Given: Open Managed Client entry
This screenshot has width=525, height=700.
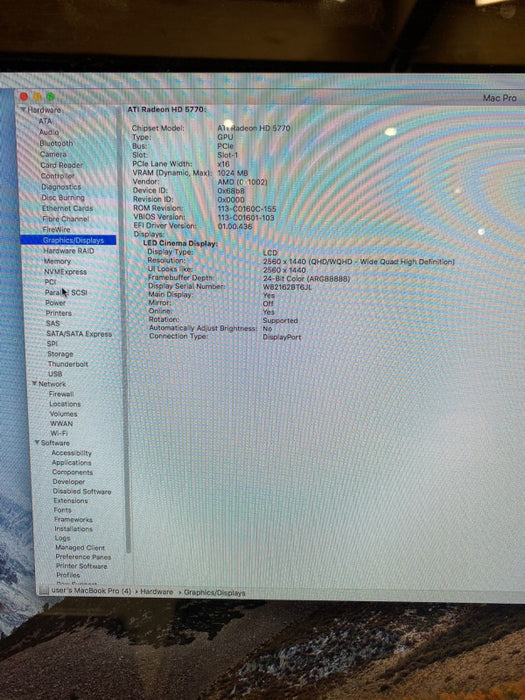Looking at the screenshot, I should click(80, 548).
